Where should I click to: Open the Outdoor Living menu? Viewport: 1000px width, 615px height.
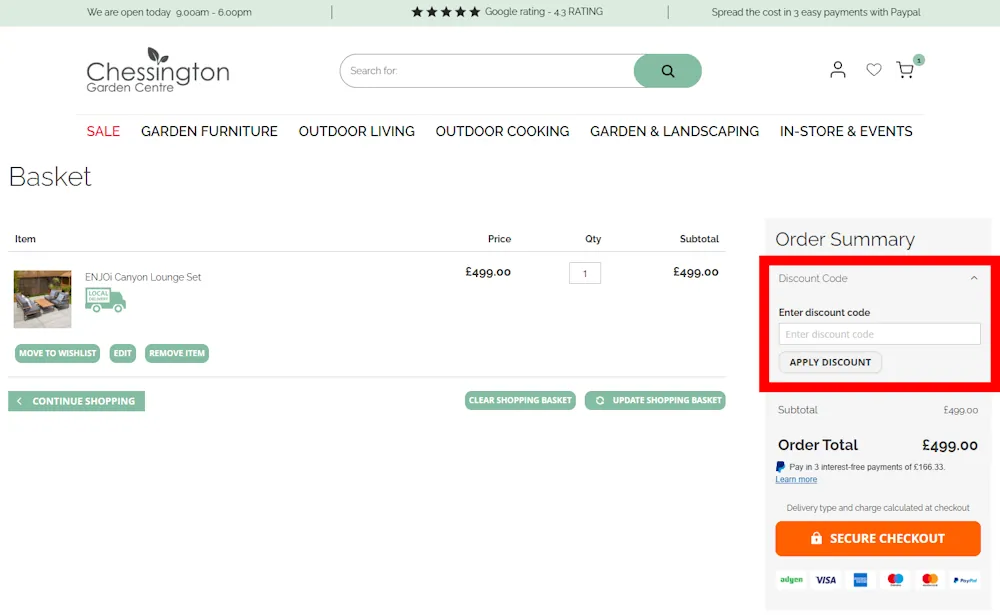[x=357, y=131]
